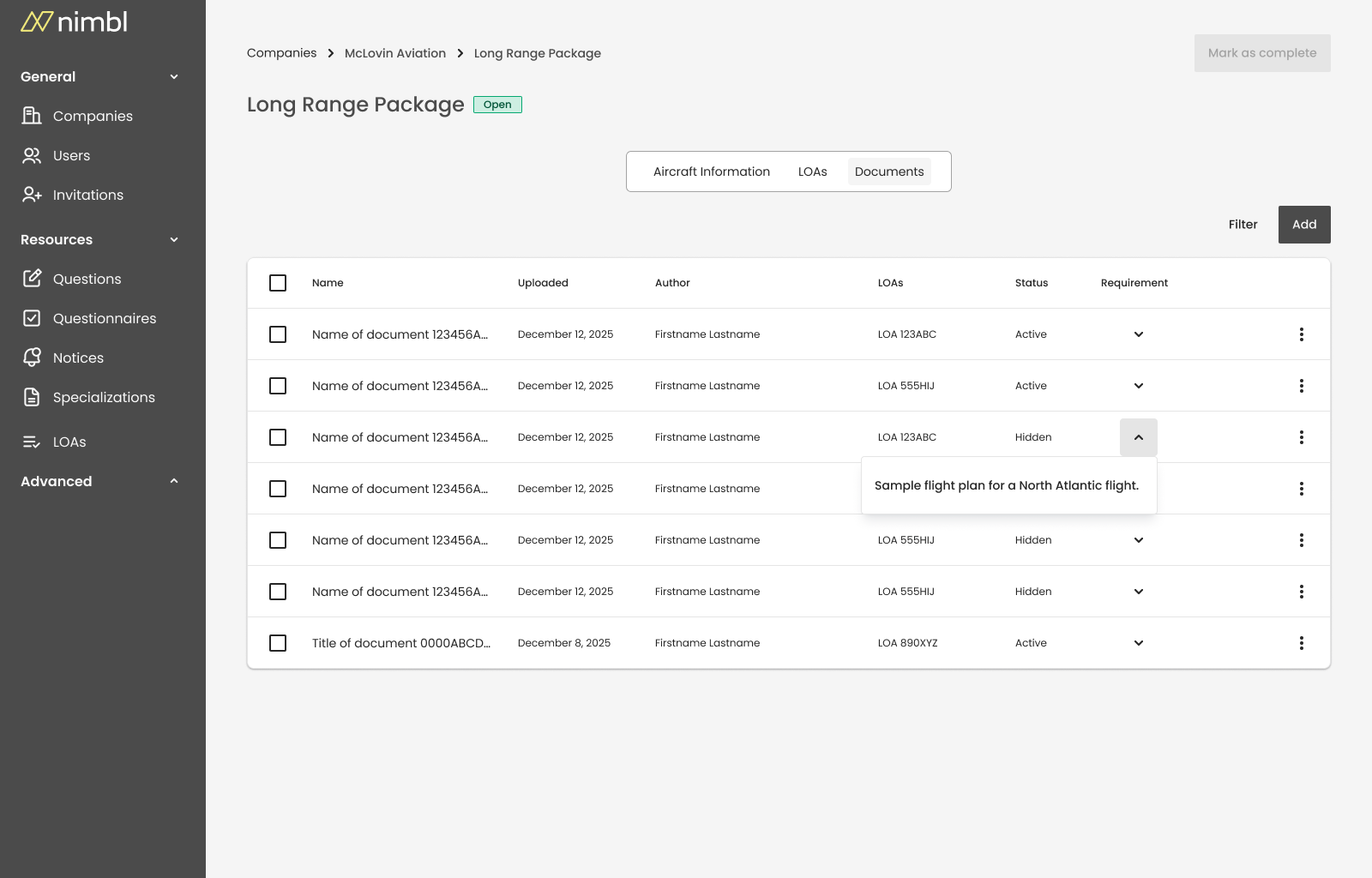Open the kebab menu for the row without LOA
This screenshot has width=1372, height=878.
(1302, 489)
